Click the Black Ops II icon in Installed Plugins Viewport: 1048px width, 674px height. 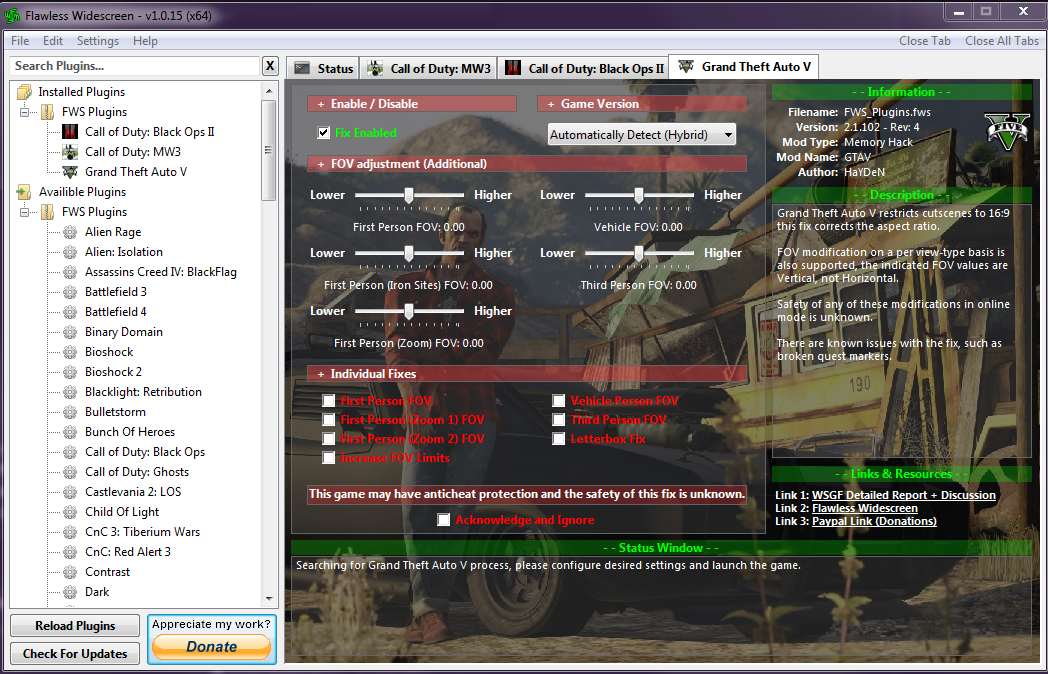click(70, 132)
